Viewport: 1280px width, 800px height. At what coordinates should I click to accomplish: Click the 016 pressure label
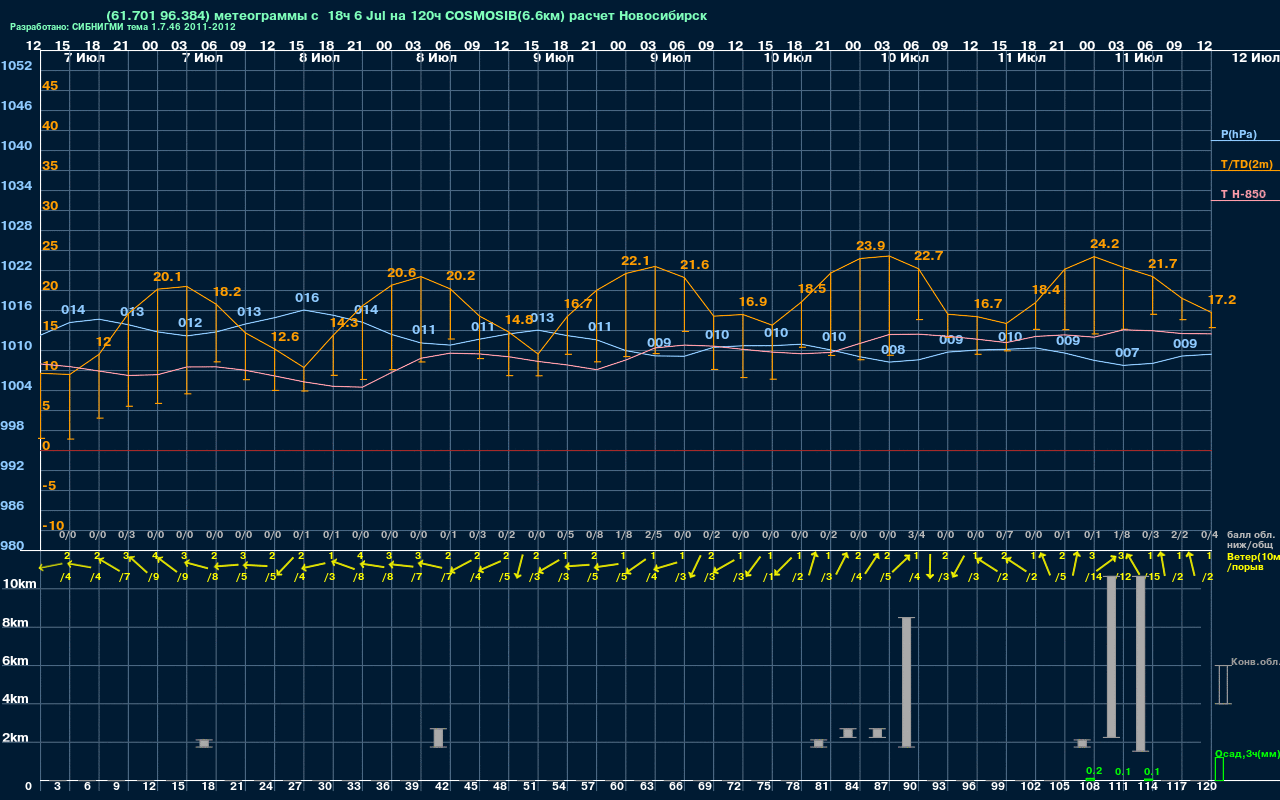coord(306,298)
